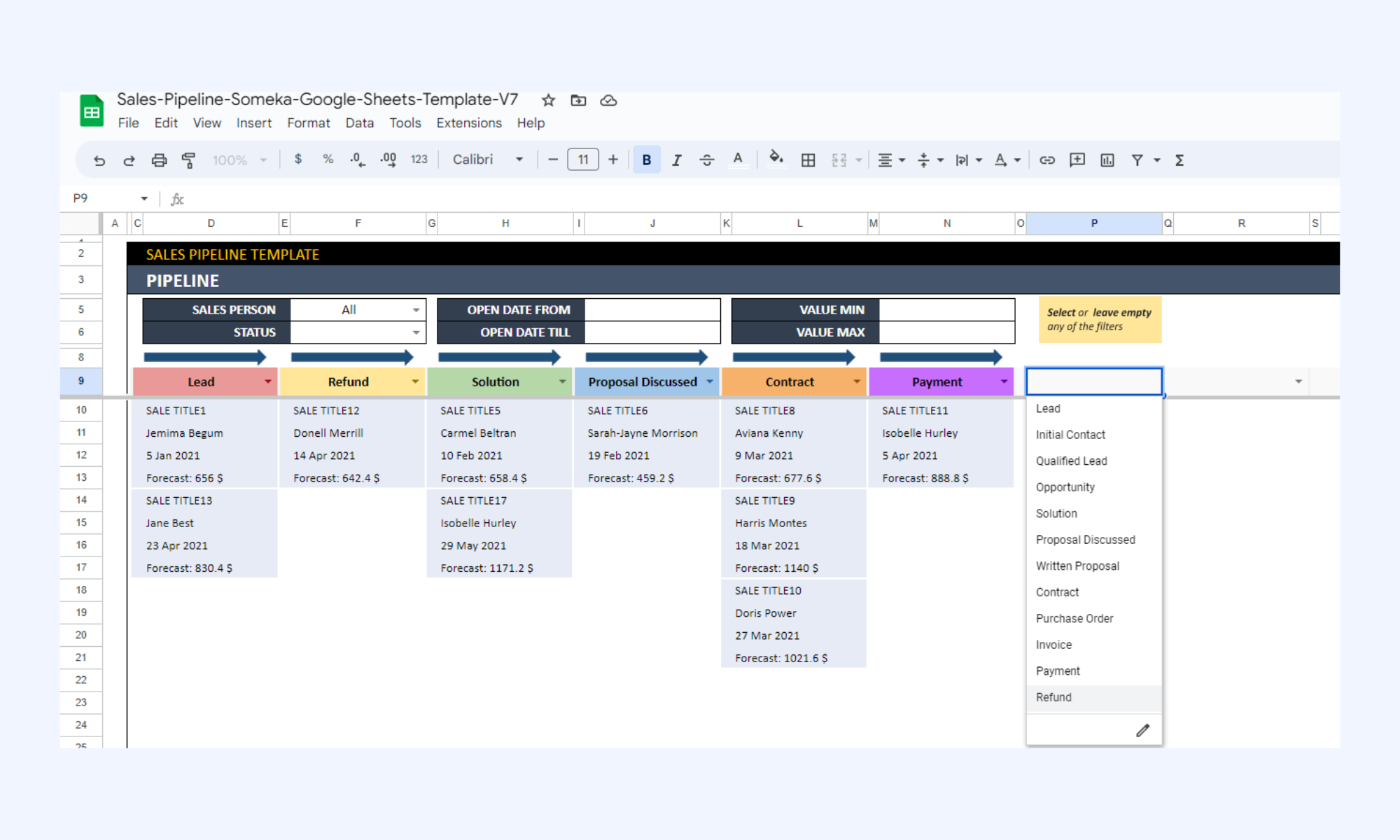The height and width of the screenshot is (840, 1400).
Task: Print the spreadsheet using printer icon
Action: [159, 160]
